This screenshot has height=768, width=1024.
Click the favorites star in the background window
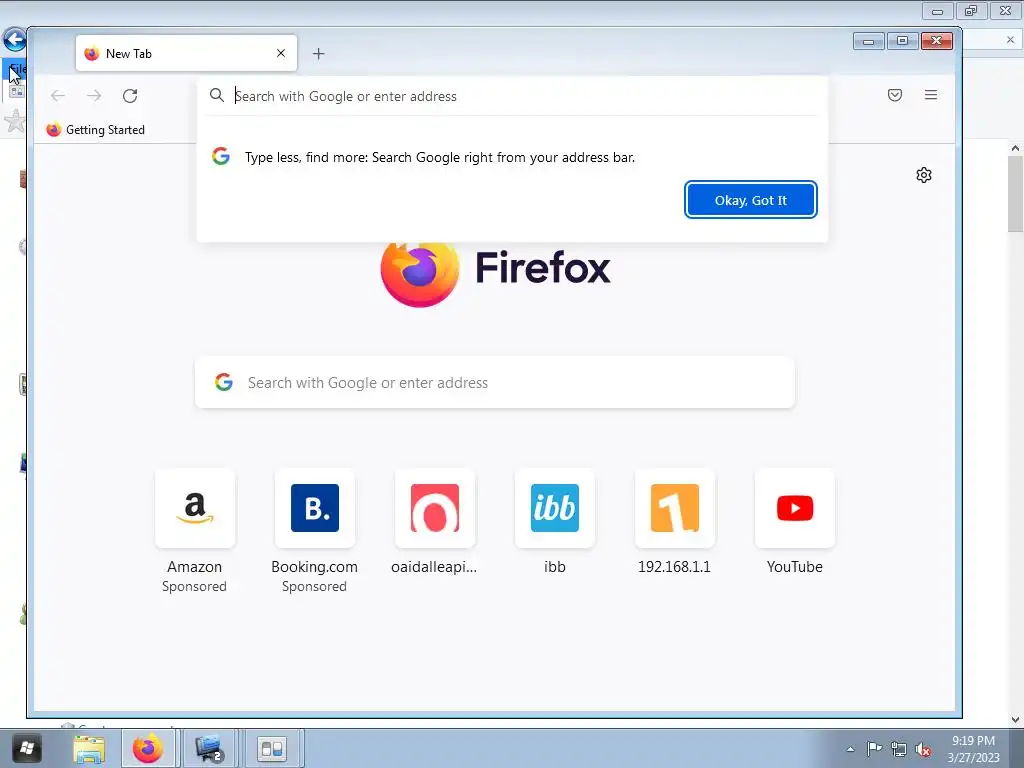pyautogui.click(x=14, y=121)
